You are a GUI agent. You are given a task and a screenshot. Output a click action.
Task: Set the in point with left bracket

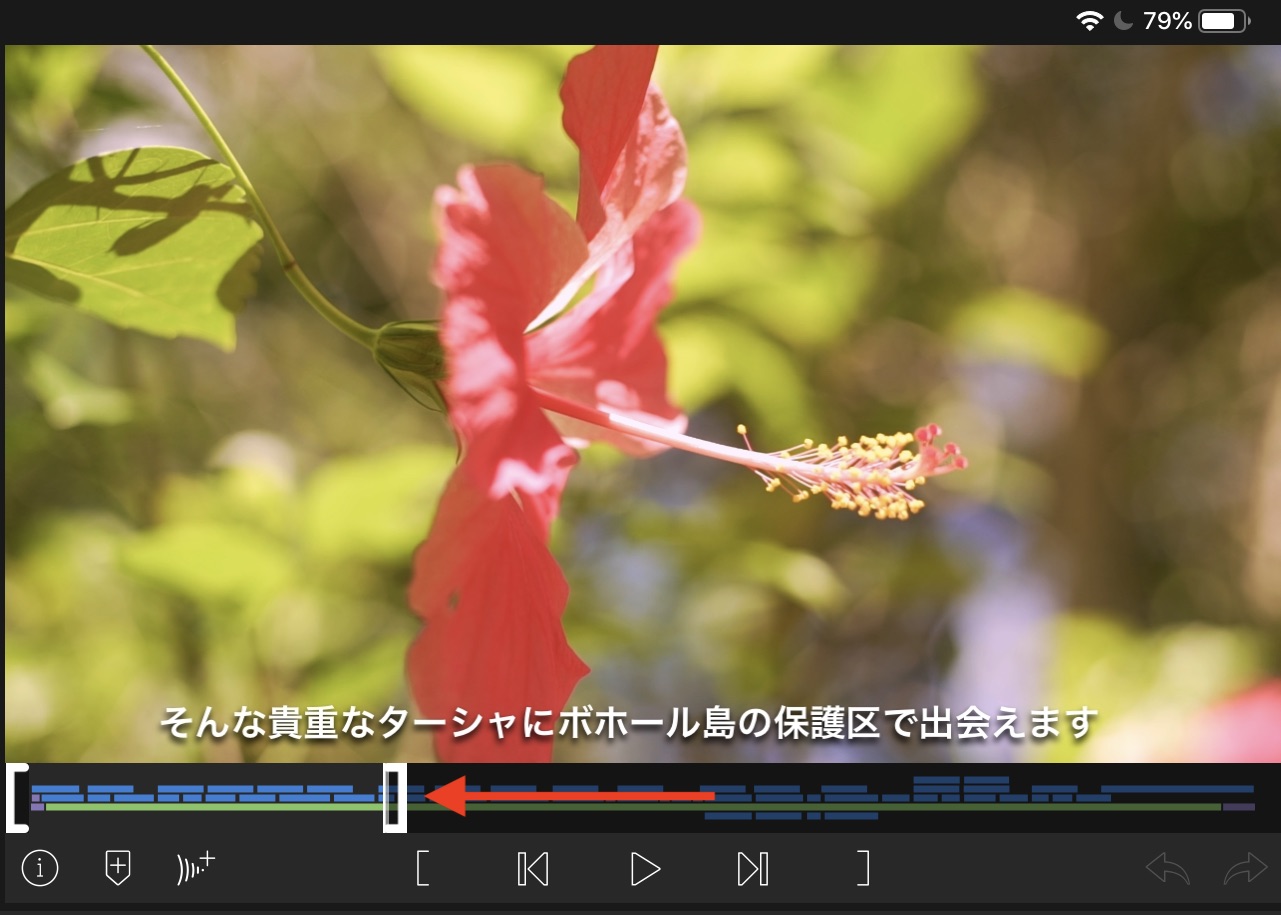423,868
